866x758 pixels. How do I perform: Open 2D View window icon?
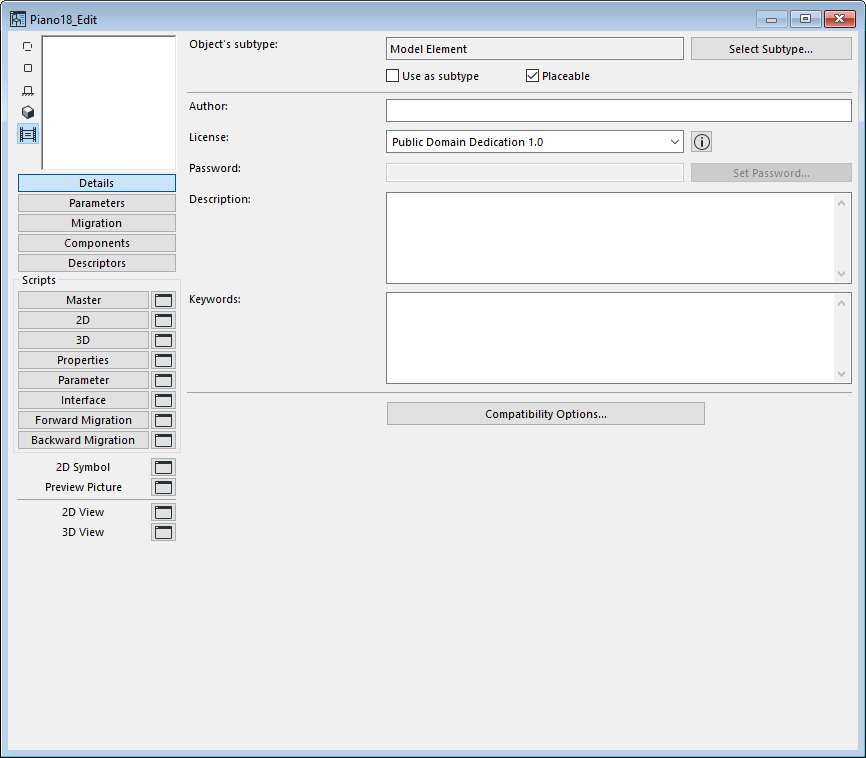point(163,512)
